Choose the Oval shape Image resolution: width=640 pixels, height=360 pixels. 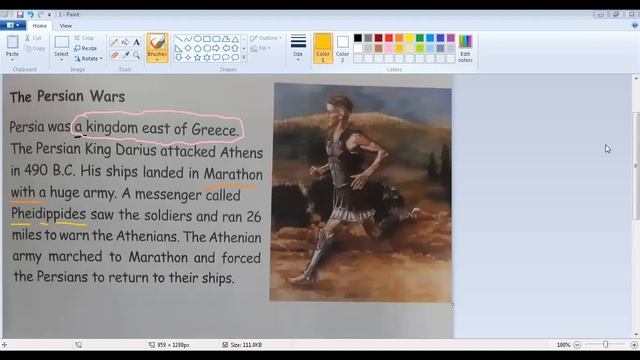click(x=197, y=39)
